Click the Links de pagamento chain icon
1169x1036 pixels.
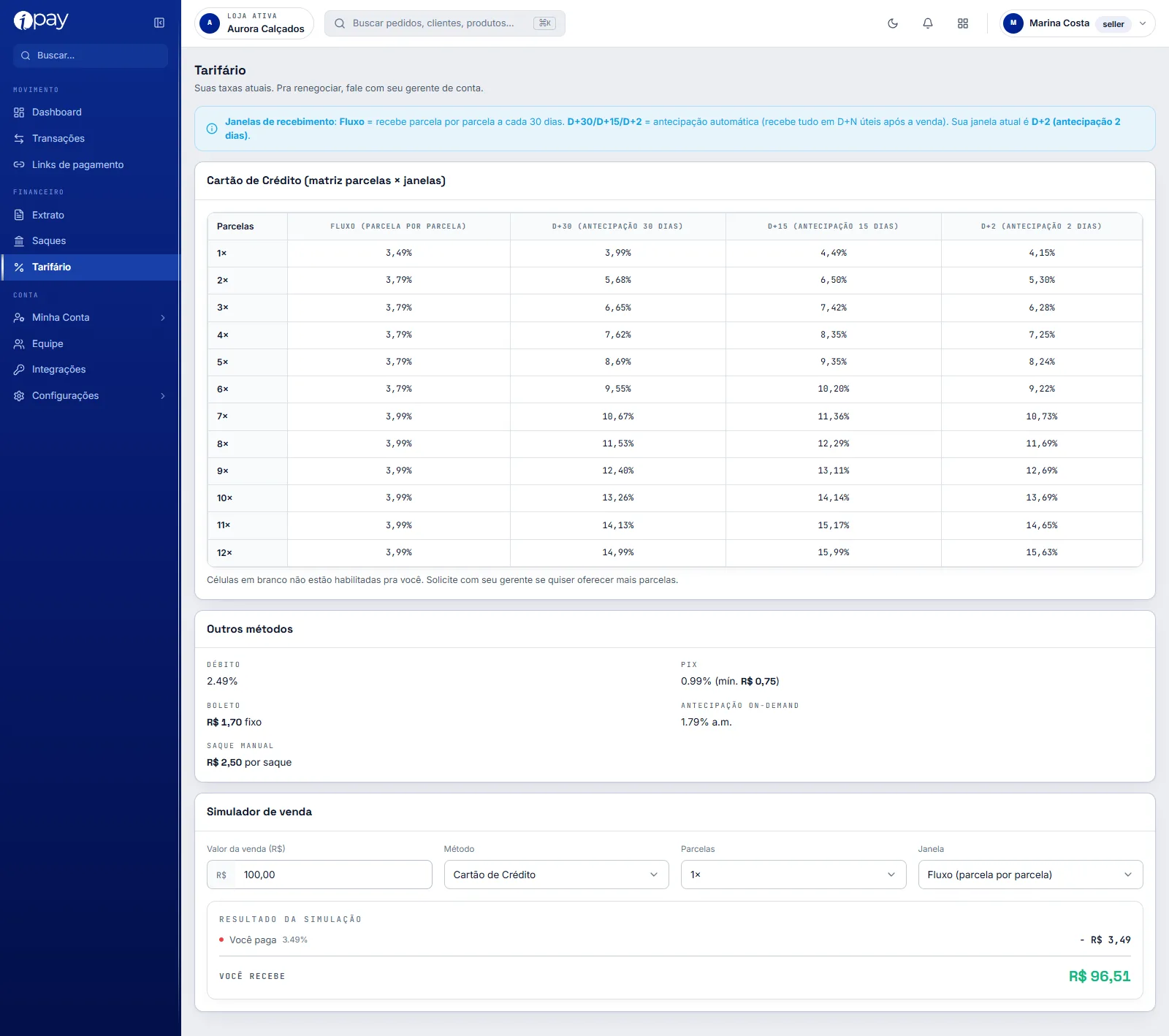click(19, 165)
